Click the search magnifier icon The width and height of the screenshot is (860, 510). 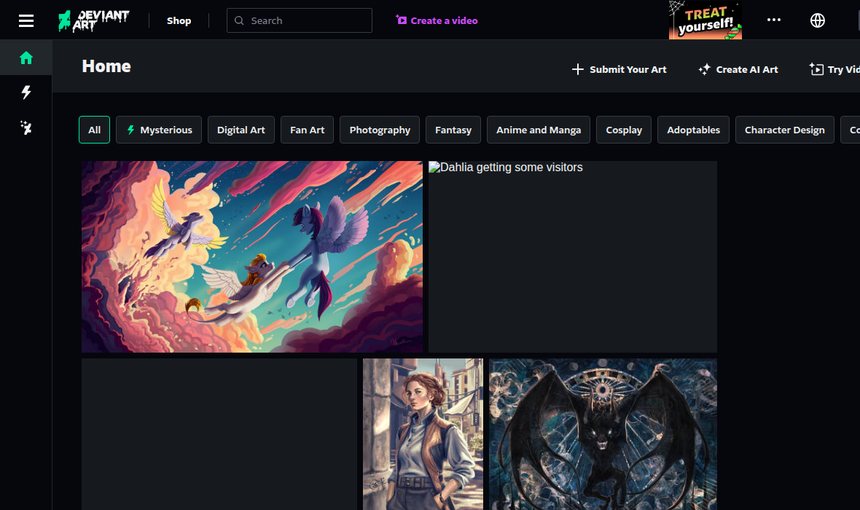point(239,20)
